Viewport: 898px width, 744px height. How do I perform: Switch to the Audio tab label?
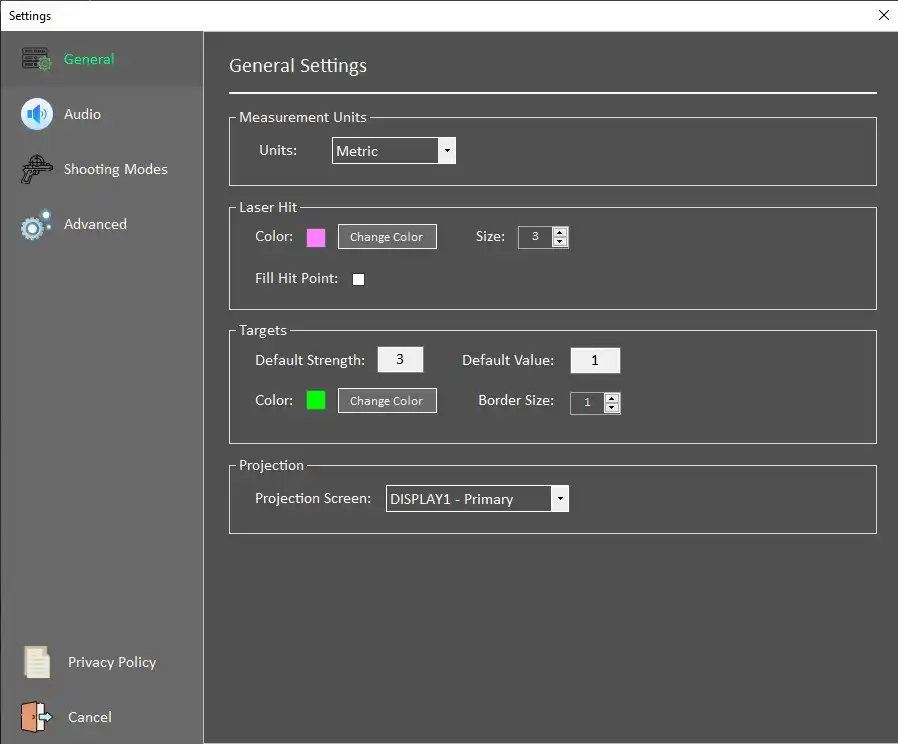click(82, 115)
